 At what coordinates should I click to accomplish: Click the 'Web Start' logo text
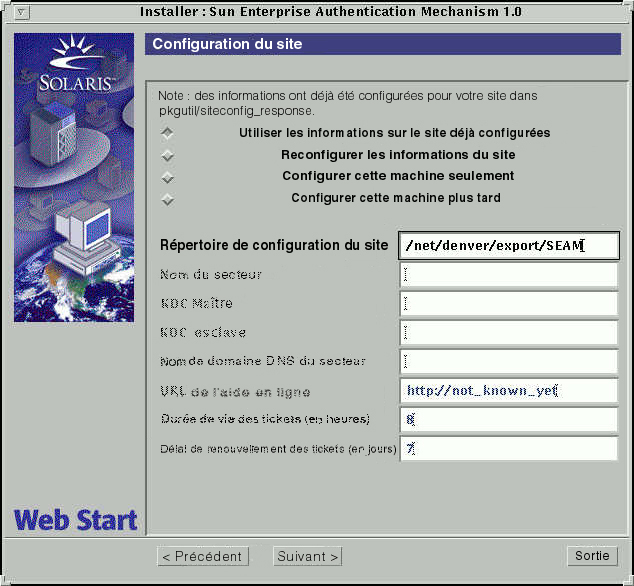76,520
